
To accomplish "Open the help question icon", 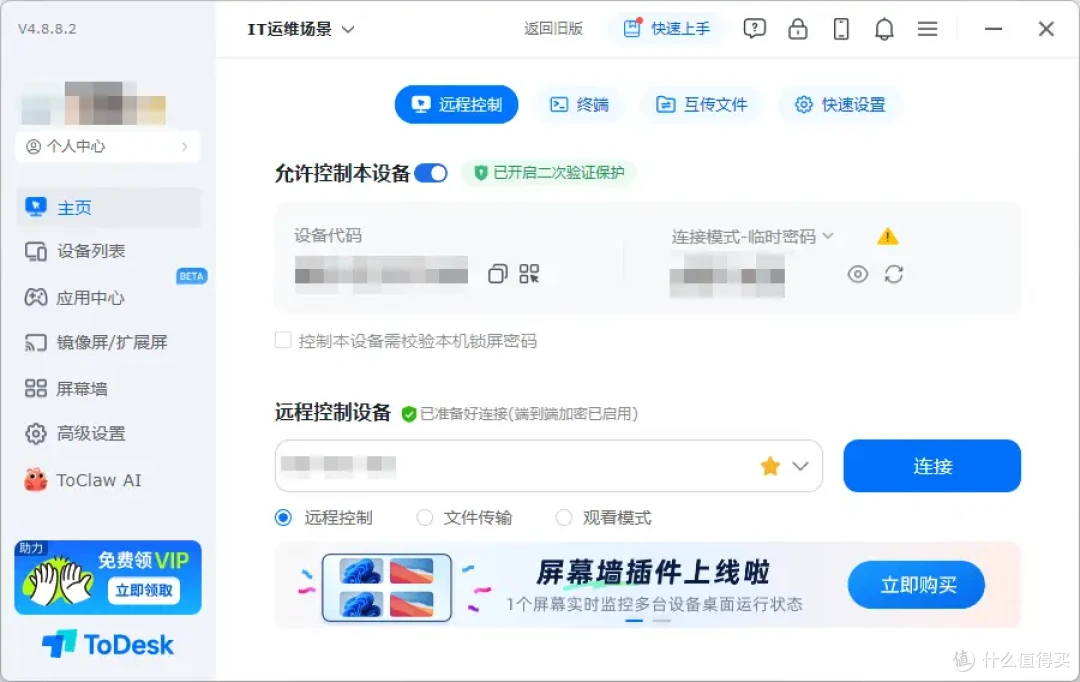I will [x=754, y=29].
